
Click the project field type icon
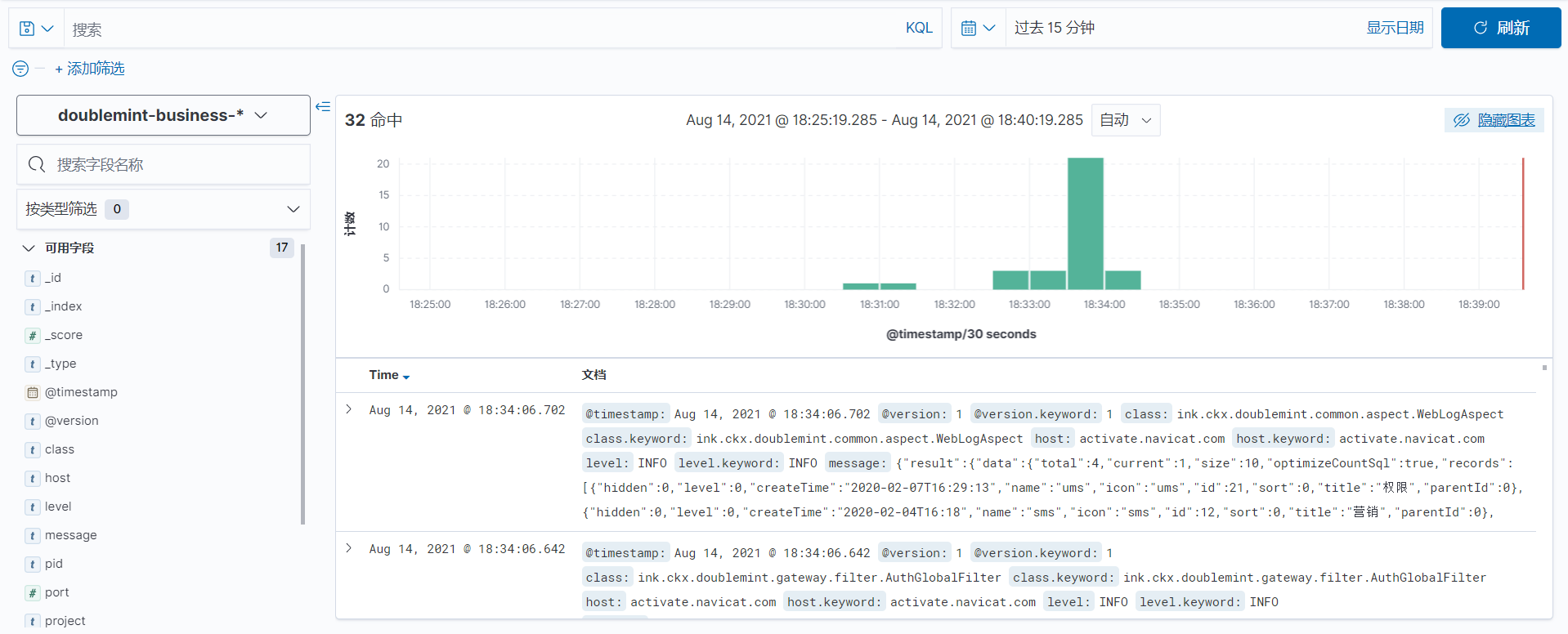point(33,622)
